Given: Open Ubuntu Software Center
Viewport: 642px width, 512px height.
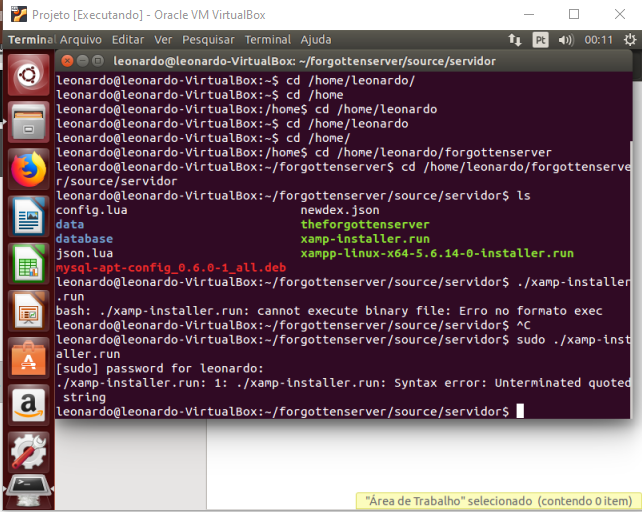Looking at the screenshot, I should click(28, 358).
